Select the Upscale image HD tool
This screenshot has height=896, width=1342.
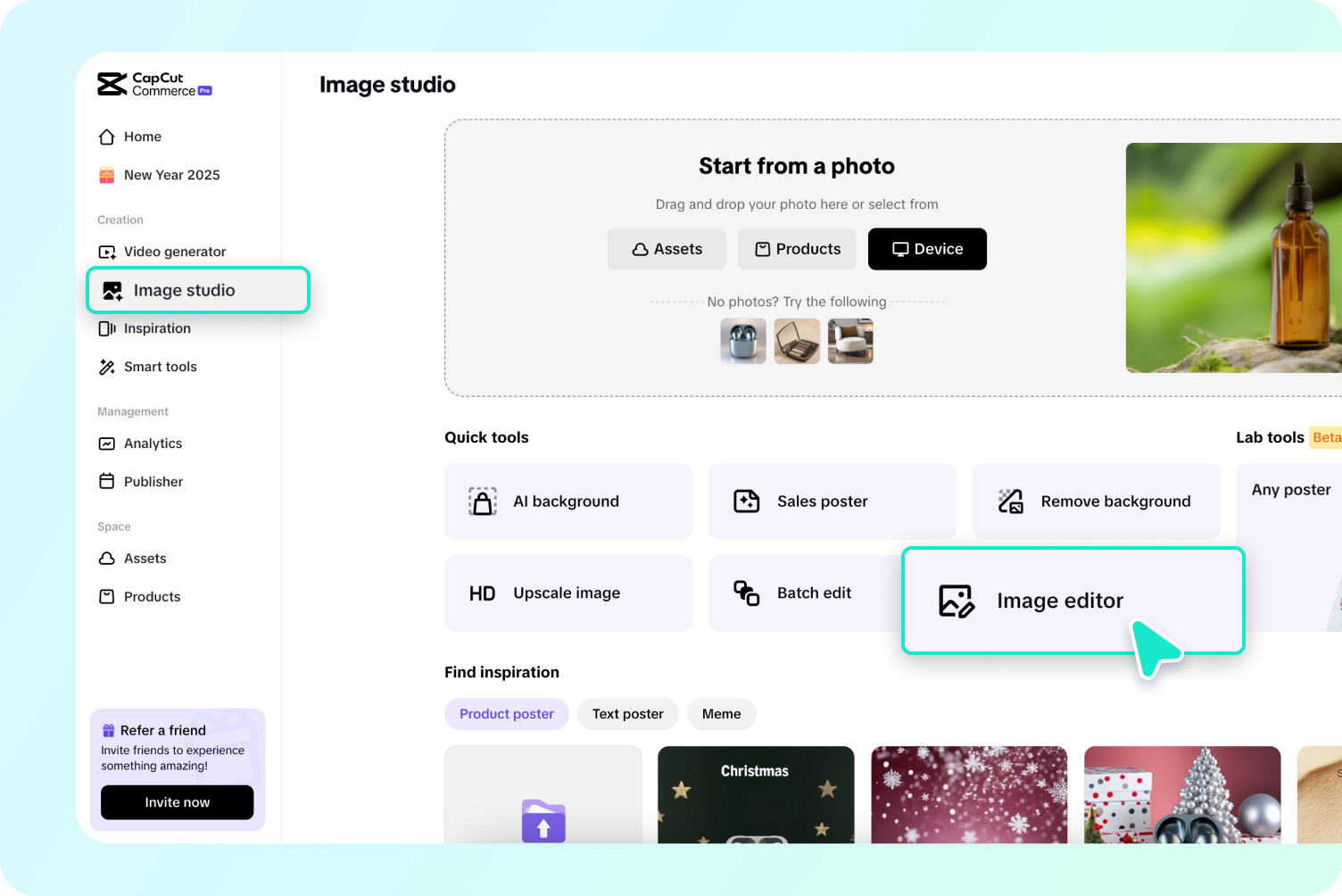click(567, 593)
